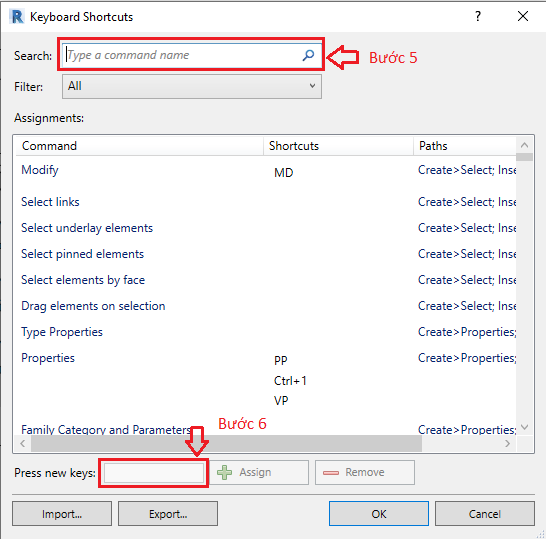Click the Export... button

click(x=168, y=514)
